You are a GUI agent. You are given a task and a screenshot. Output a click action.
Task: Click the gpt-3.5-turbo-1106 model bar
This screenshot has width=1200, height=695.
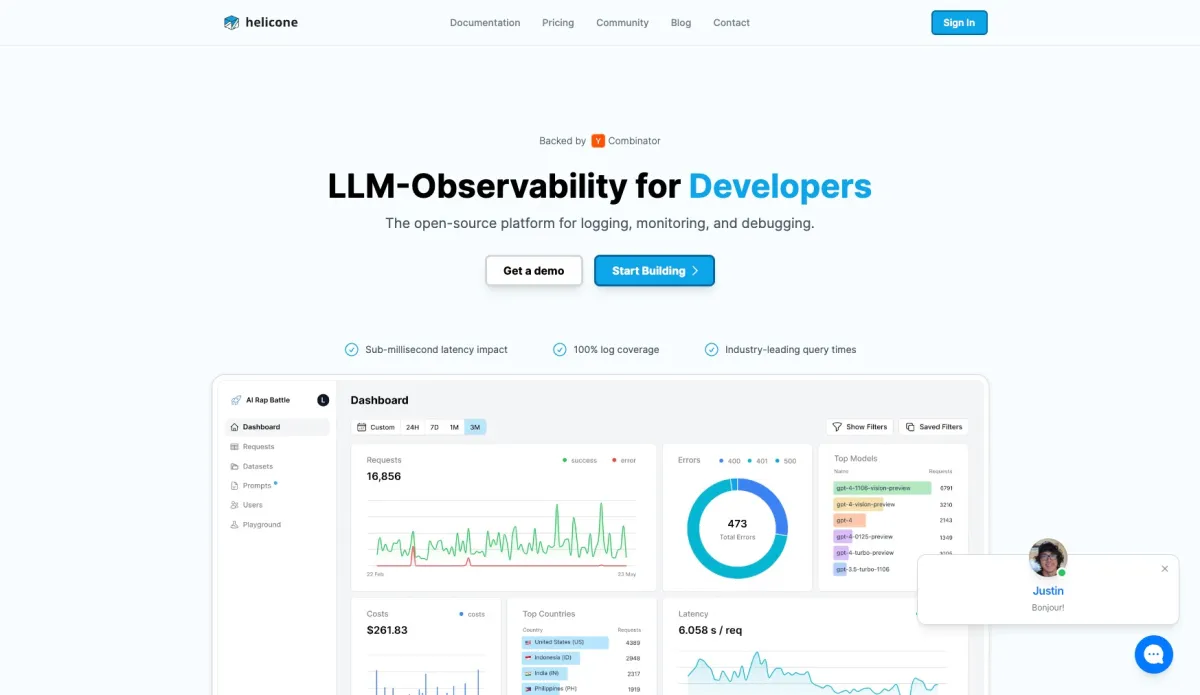840,569
